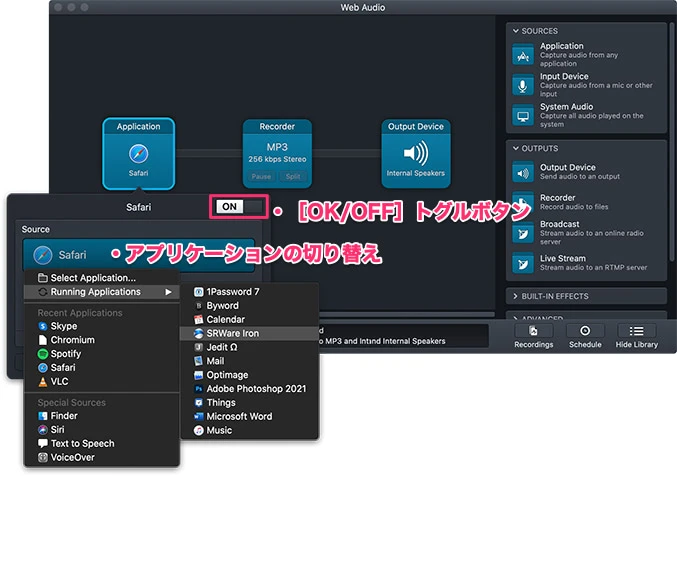
Task: Choose SRWare Iron from running applications
Action: point(231,333)
